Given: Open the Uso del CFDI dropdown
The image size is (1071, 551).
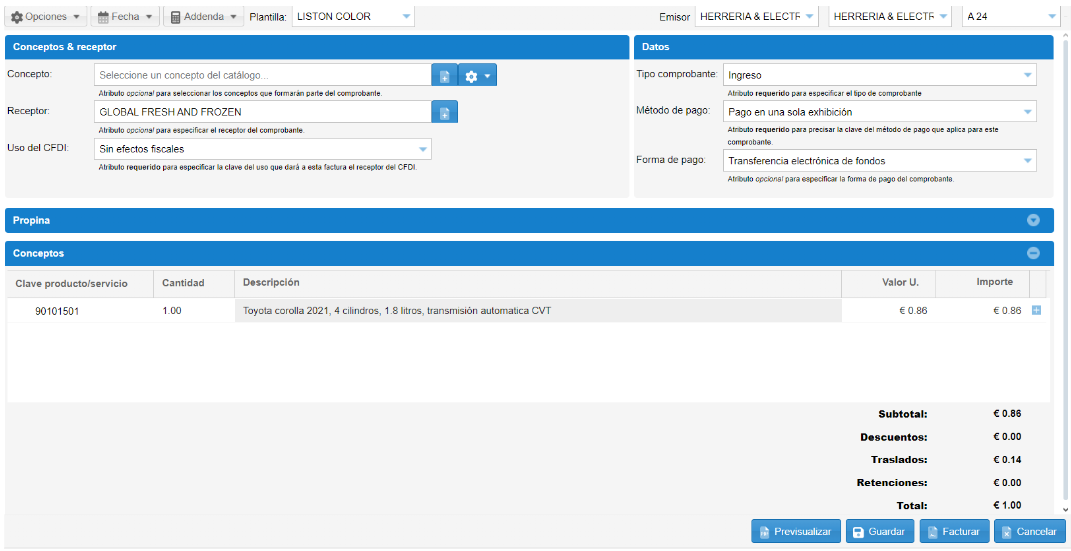Looking at the screenshot, I should pyautogui.click(x=264, y=149).
